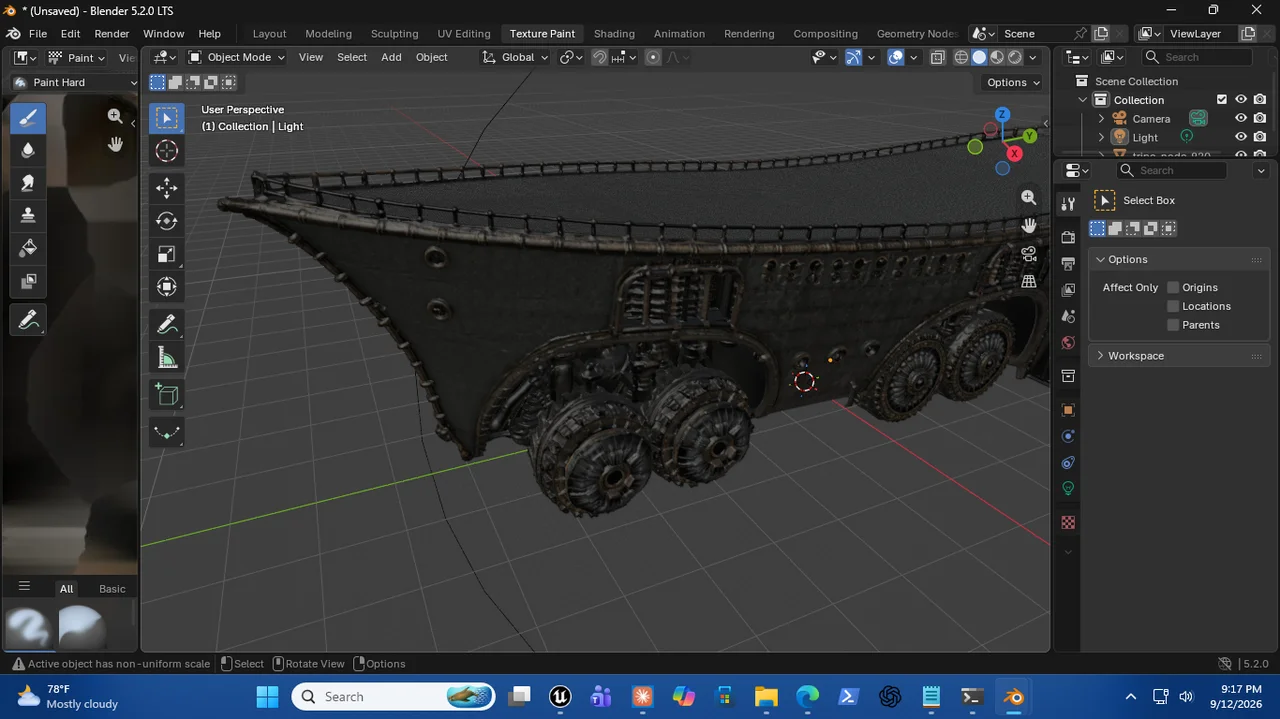
Task: Activate the Transform tool
Action: click(x=167, y=287)
